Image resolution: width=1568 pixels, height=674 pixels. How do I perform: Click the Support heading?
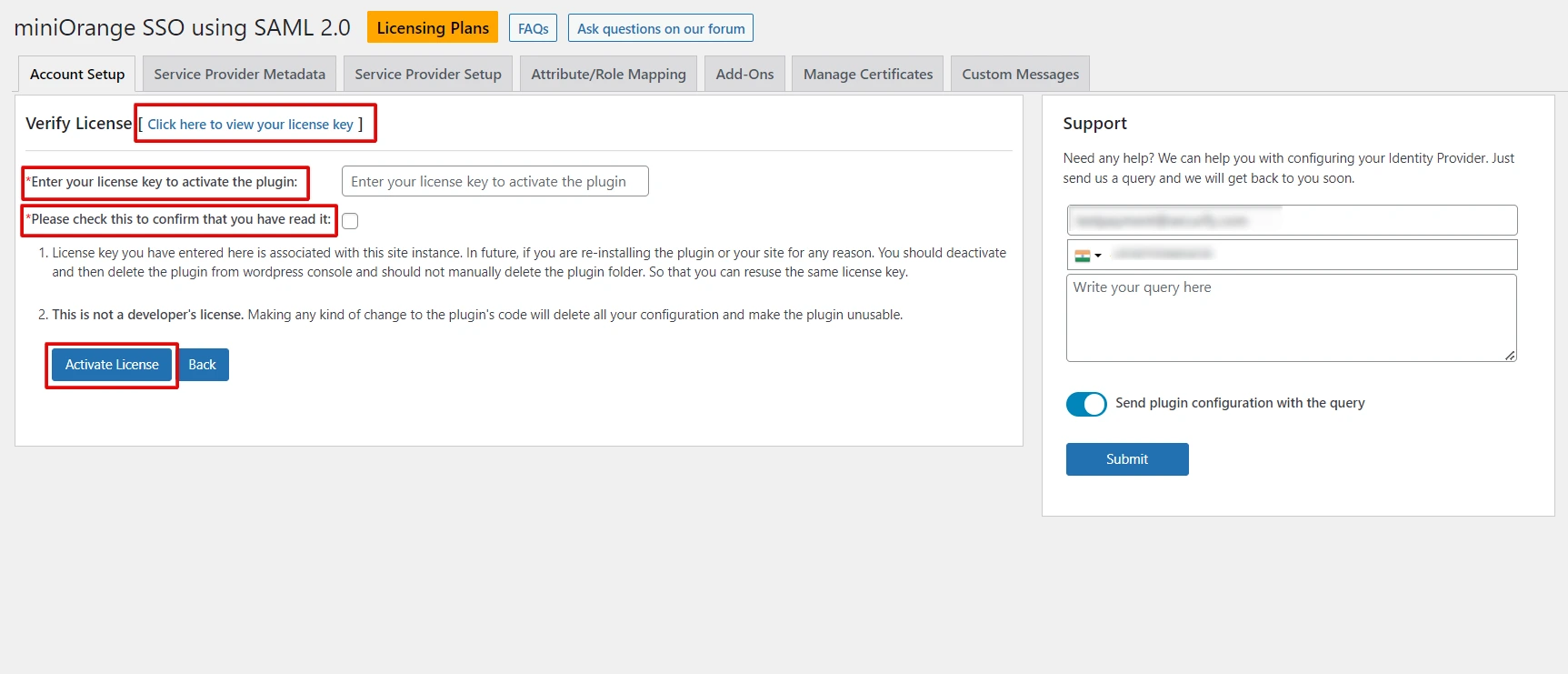tap(1094, 123)
